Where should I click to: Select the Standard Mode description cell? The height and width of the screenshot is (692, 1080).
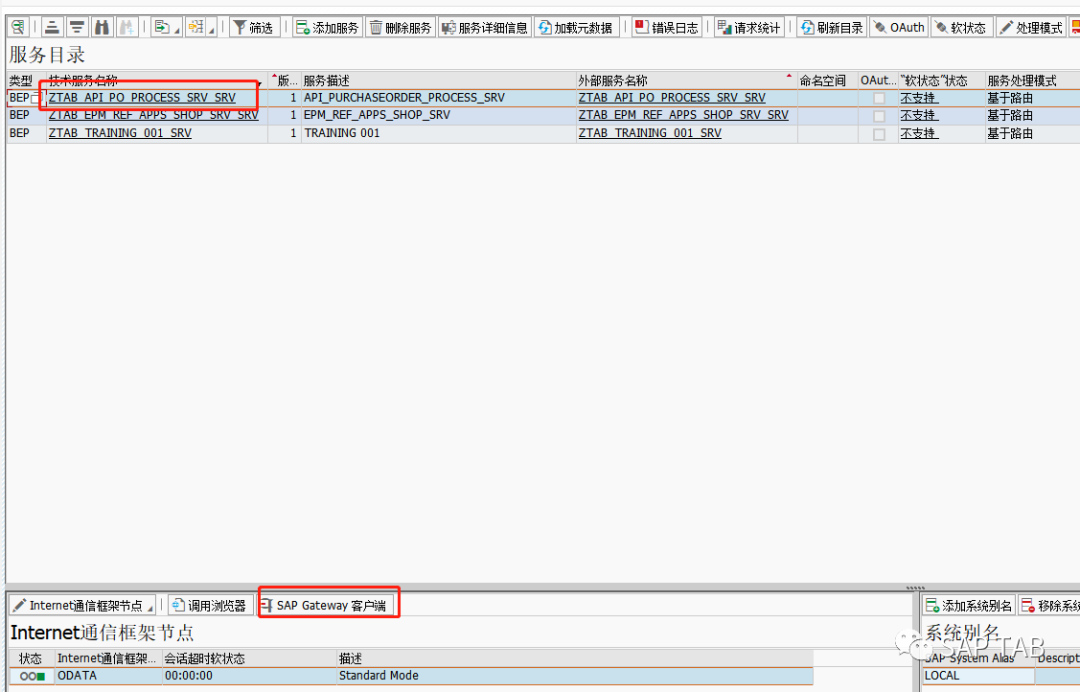point(574,676)
